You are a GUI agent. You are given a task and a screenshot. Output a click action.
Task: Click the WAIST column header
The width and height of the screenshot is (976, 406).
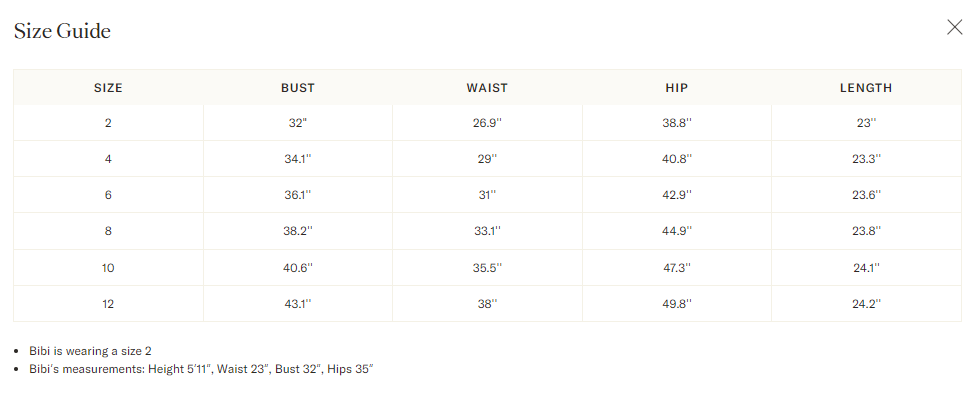[487, 88]
